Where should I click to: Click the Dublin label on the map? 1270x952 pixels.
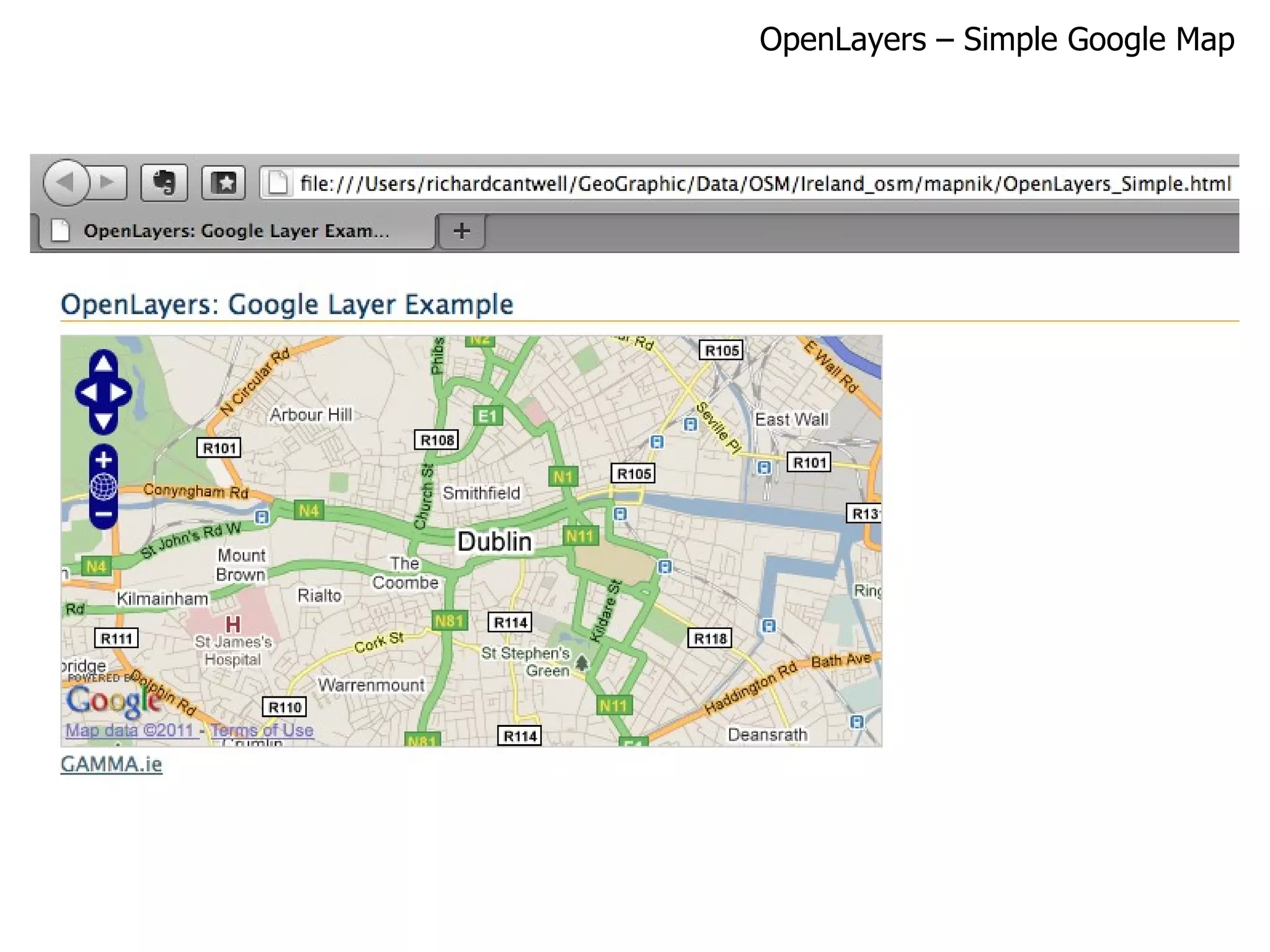point(494,541)
